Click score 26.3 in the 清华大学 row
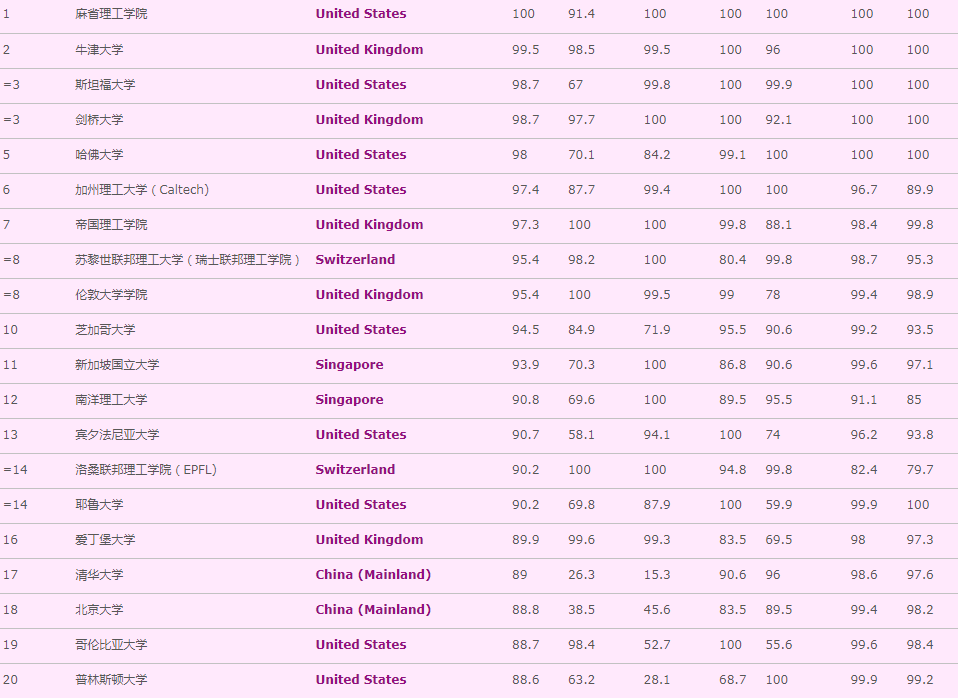959x698 pixels. [581, 574]
